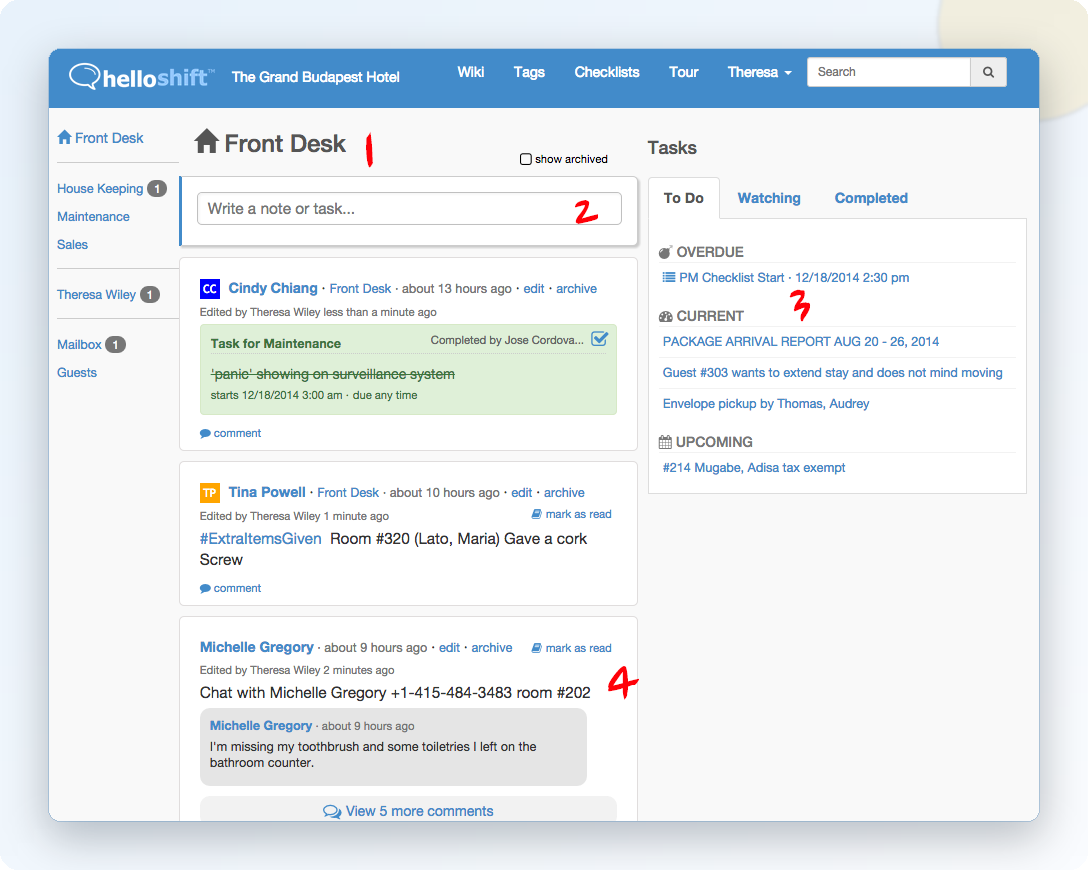Click Tina Powell's TP avatar
Viewport: 1088px width, 870px height.
pyautogui.click(x=210, y=493)
